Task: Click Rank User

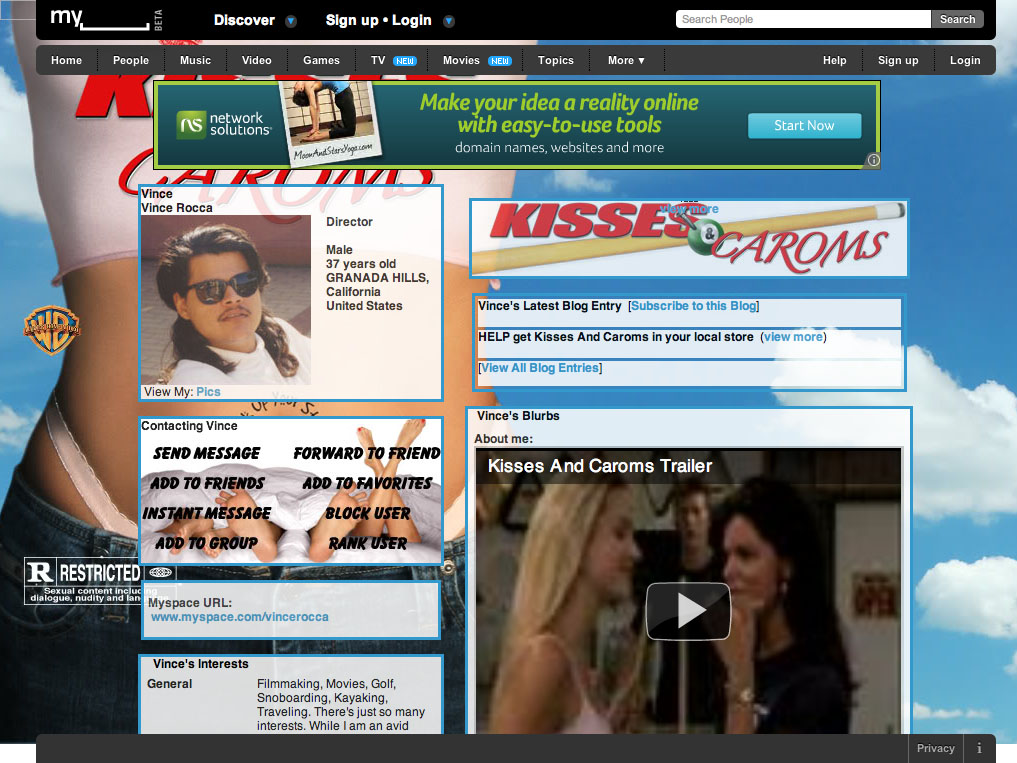Action: point(368,543)
